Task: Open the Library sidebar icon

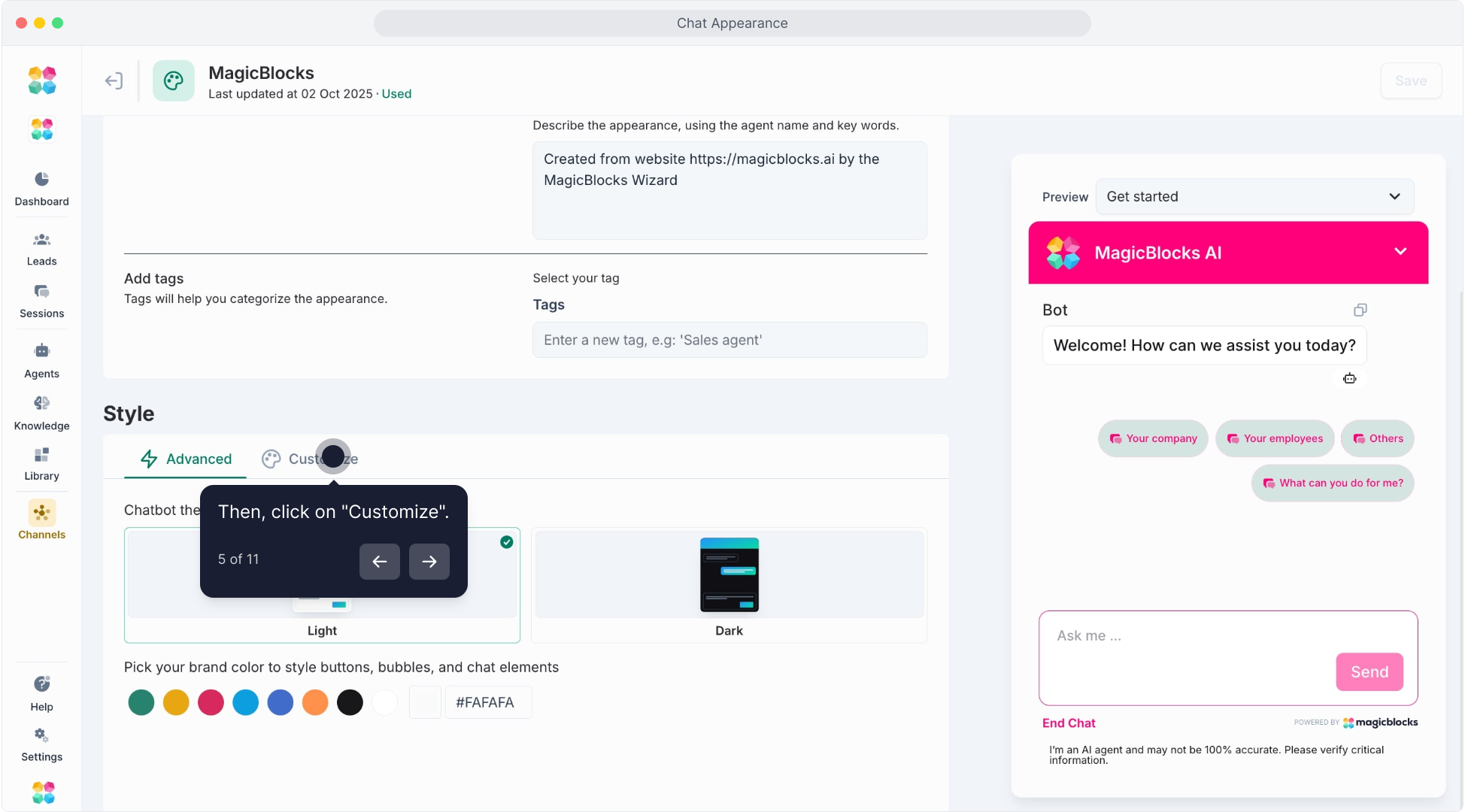Action: click(41, 455)
